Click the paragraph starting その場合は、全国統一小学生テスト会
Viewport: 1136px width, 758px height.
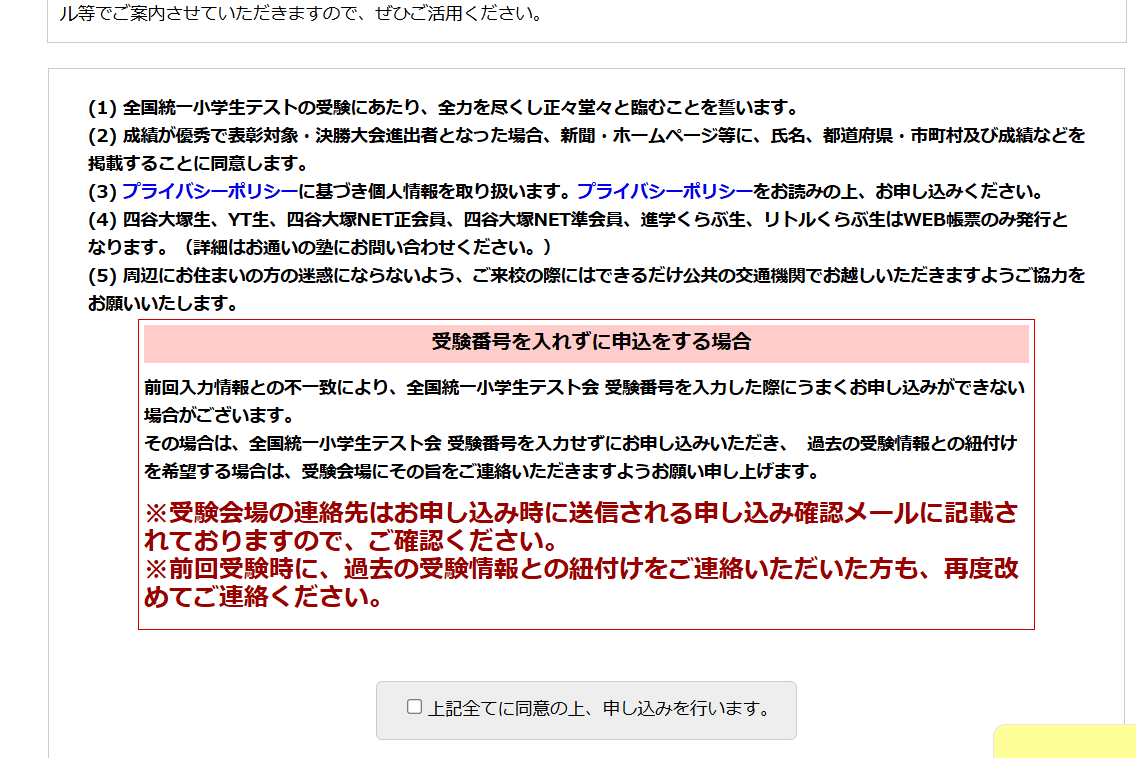coord(580,443)
